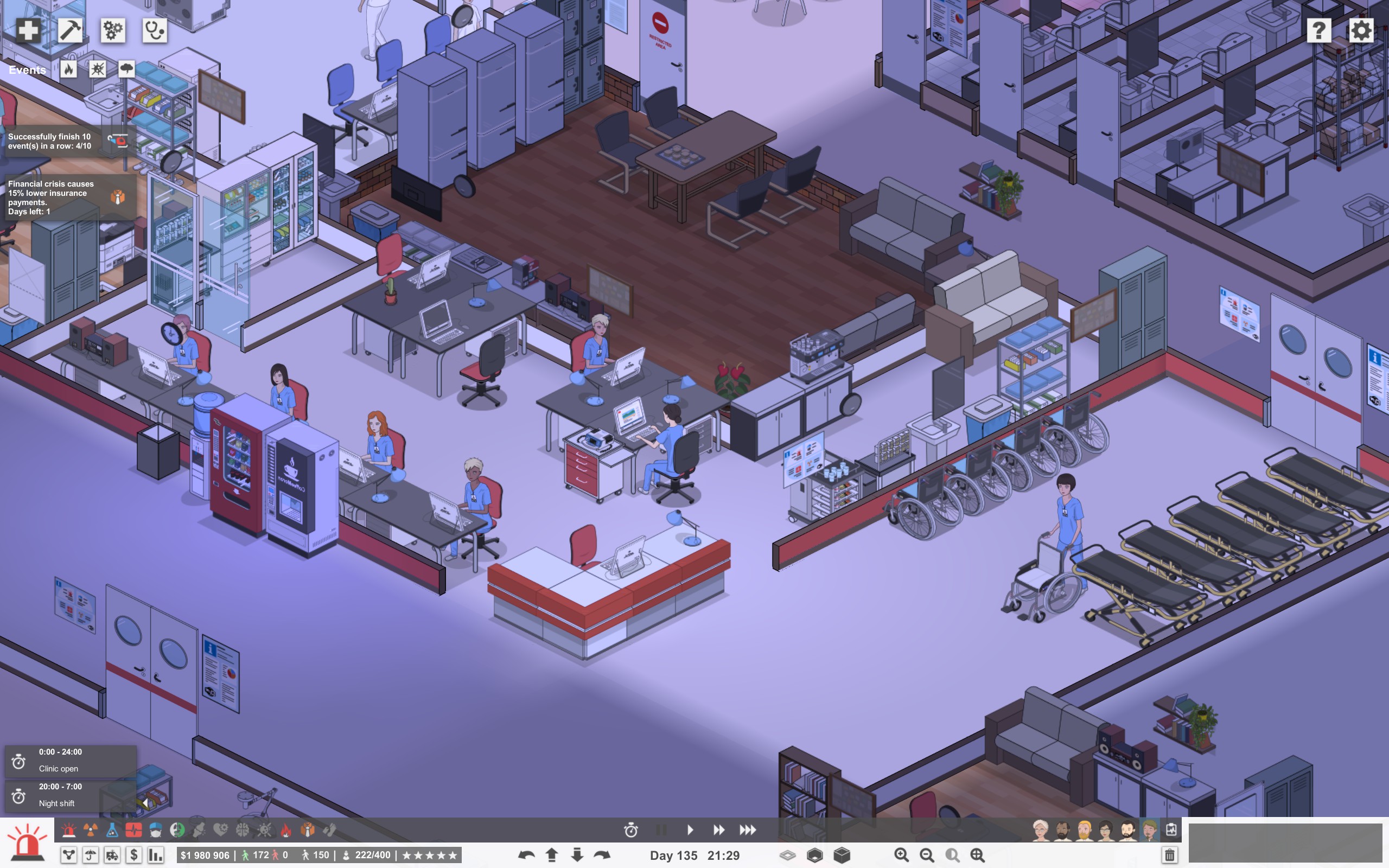Screen dimensions: 1389x868
Task: Select the radiology department radiation icon
Action: click(91, 829)
